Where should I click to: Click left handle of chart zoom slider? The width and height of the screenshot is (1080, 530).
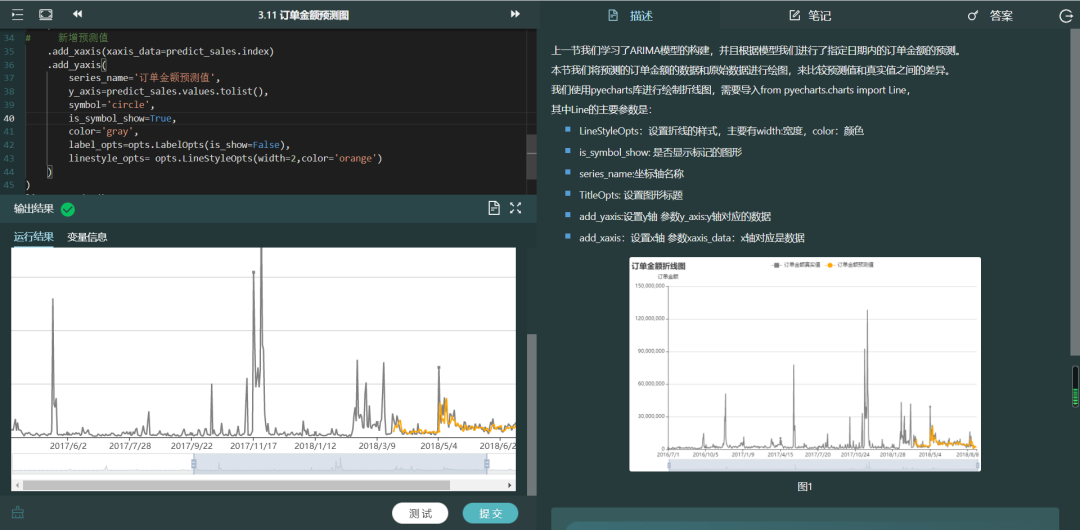click(194, 465)
